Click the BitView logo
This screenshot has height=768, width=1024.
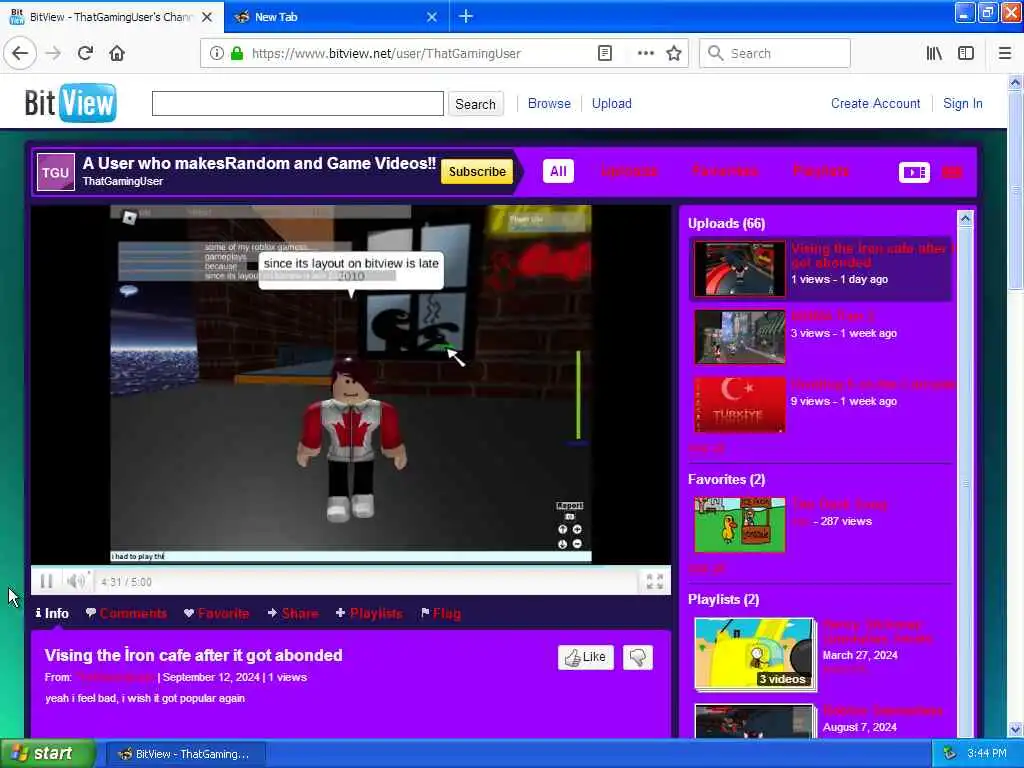(x=71, y=103)
